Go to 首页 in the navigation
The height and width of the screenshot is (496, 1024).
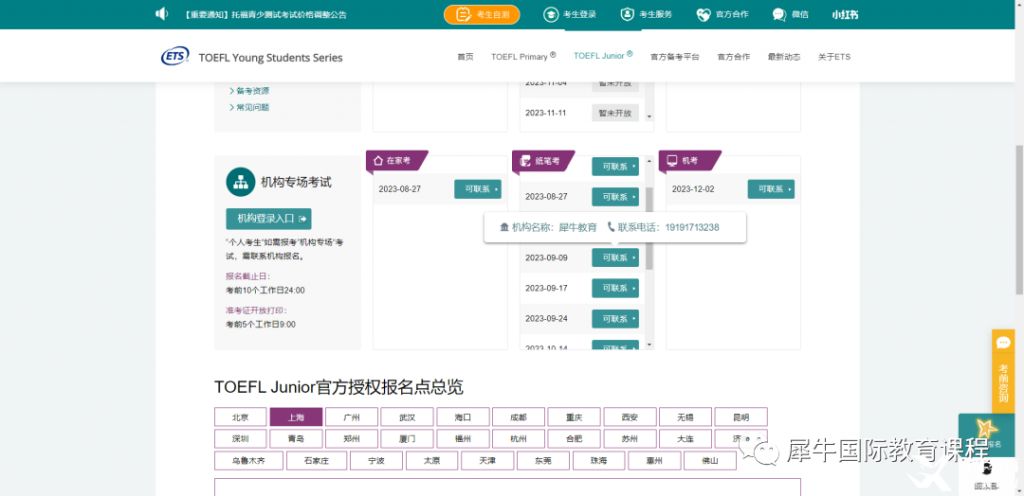pos(465,57)
